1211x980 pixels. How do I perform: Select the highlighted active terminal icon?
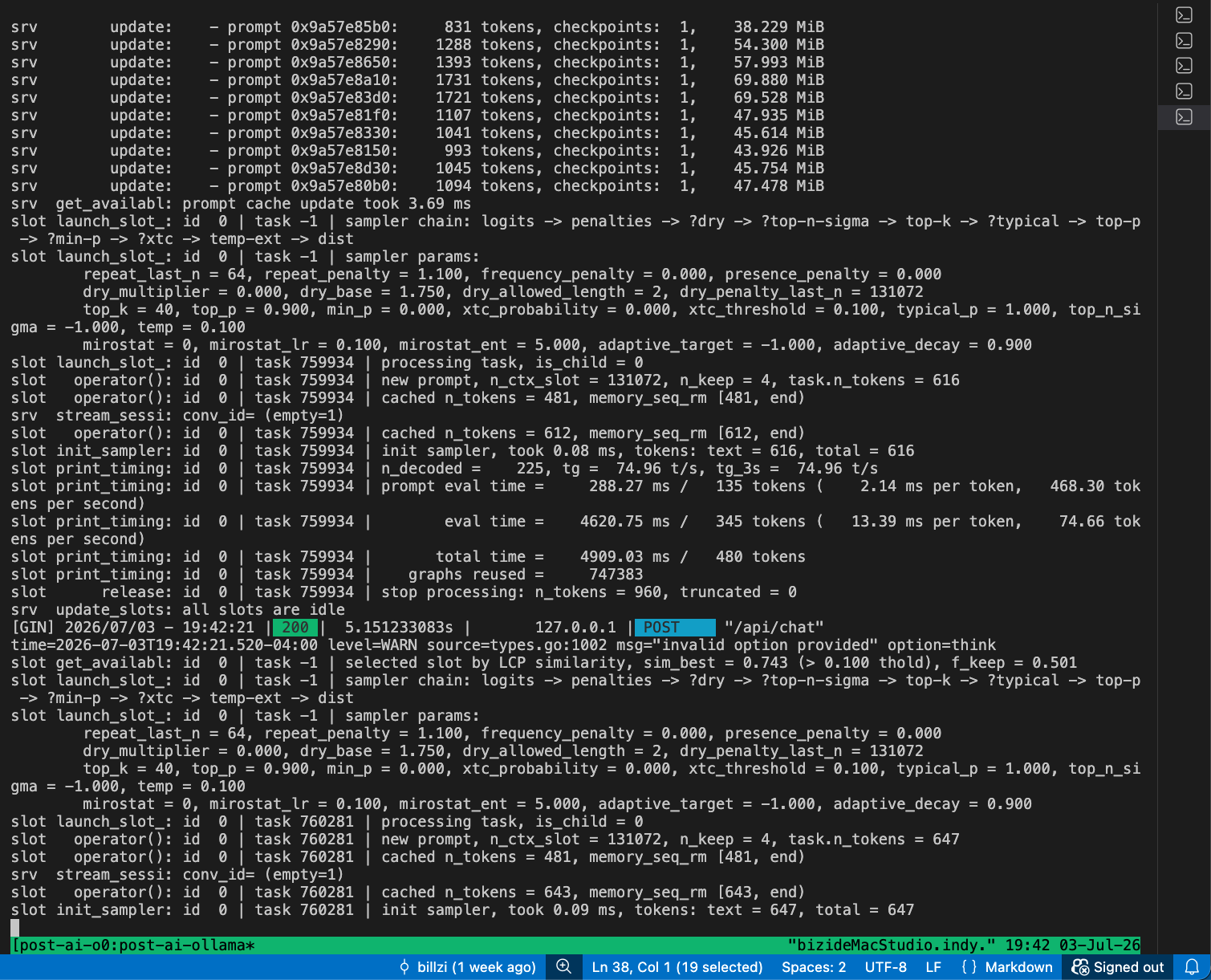[1184, 117]
